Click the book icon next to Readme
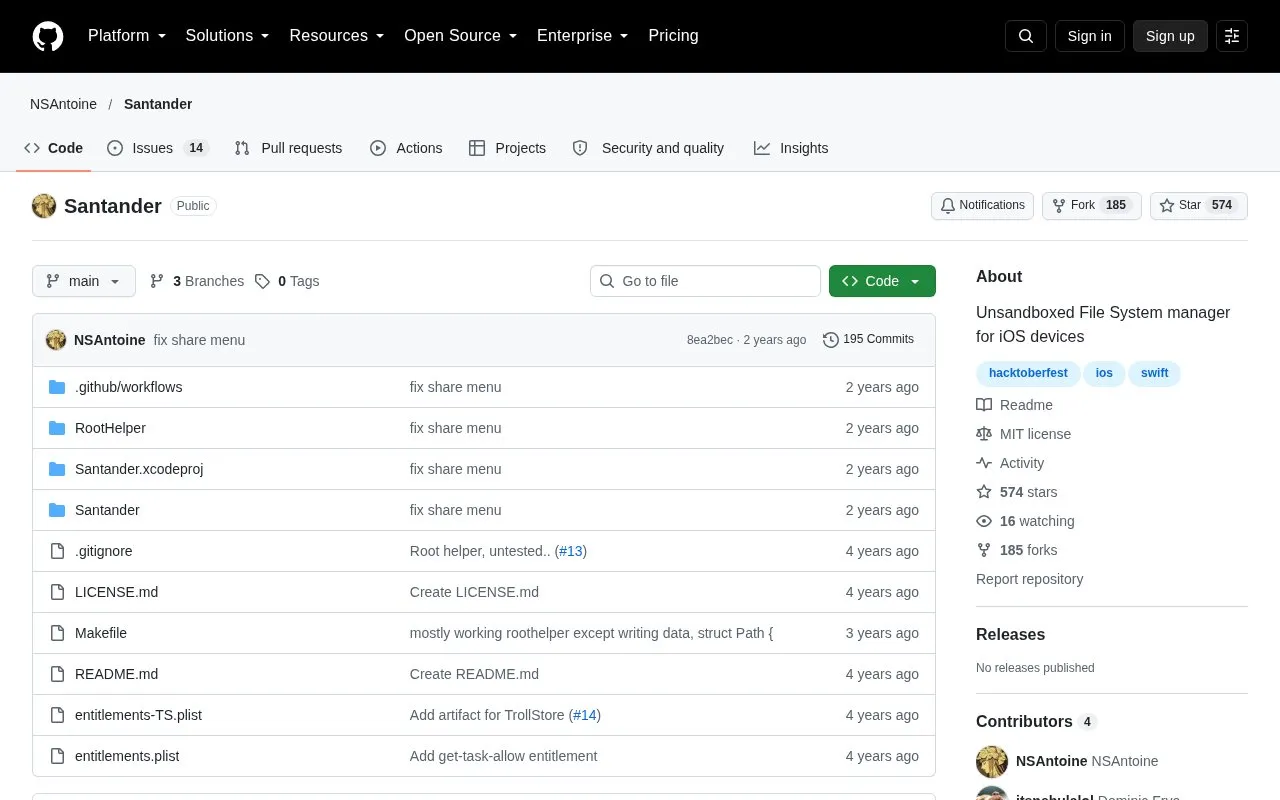 pyautogui.click(x=984, y=405)
